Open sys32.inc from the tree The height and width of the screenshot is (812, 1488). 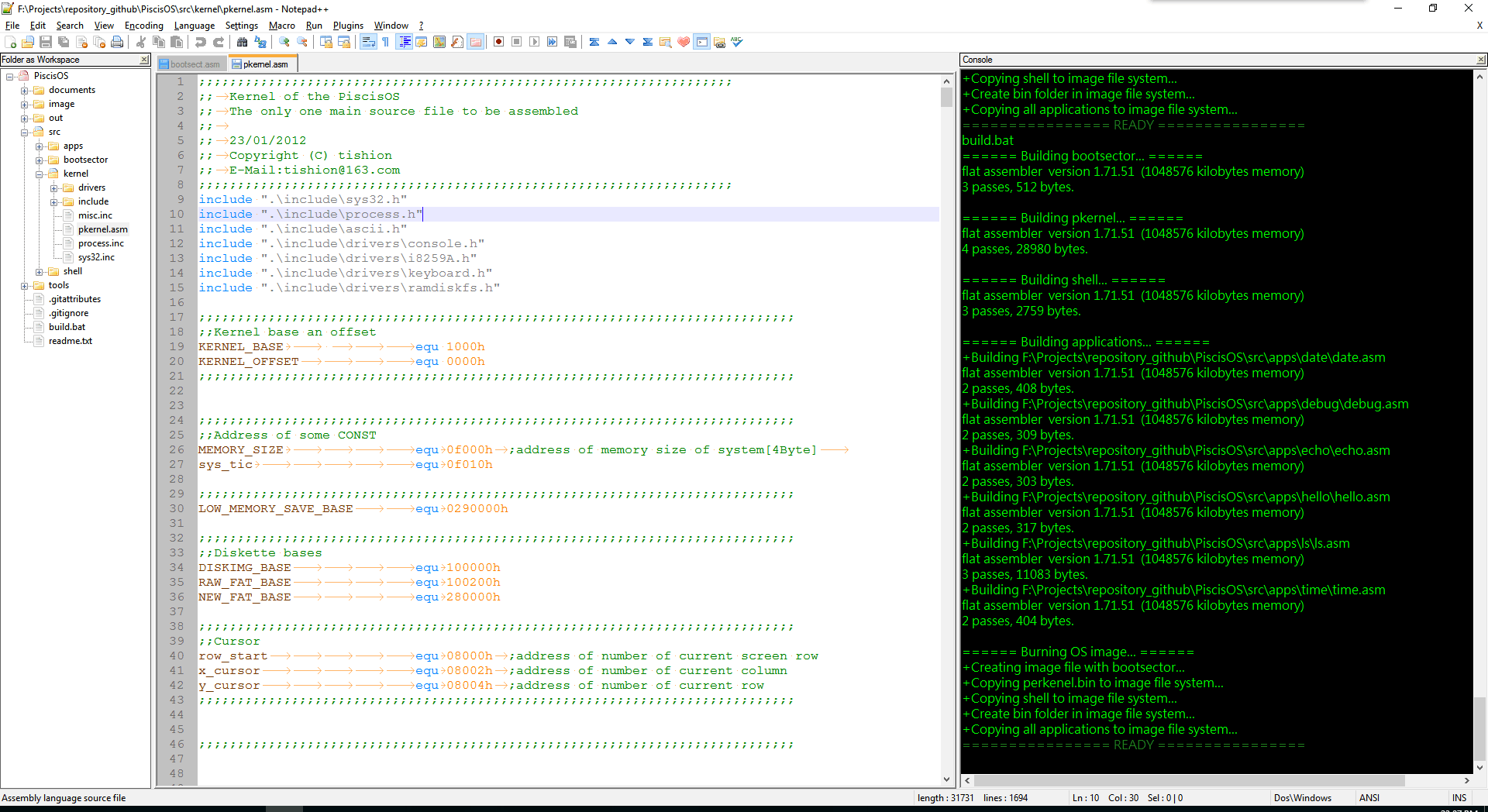(96, 257)
